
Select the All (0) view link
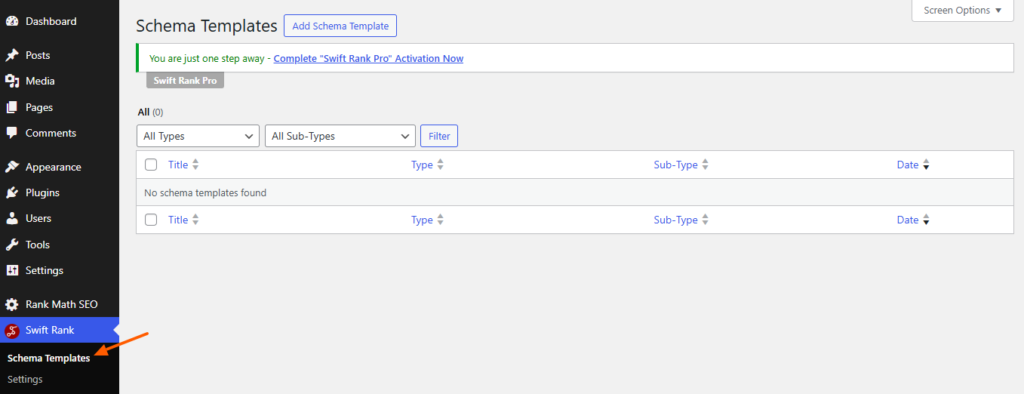150,112
